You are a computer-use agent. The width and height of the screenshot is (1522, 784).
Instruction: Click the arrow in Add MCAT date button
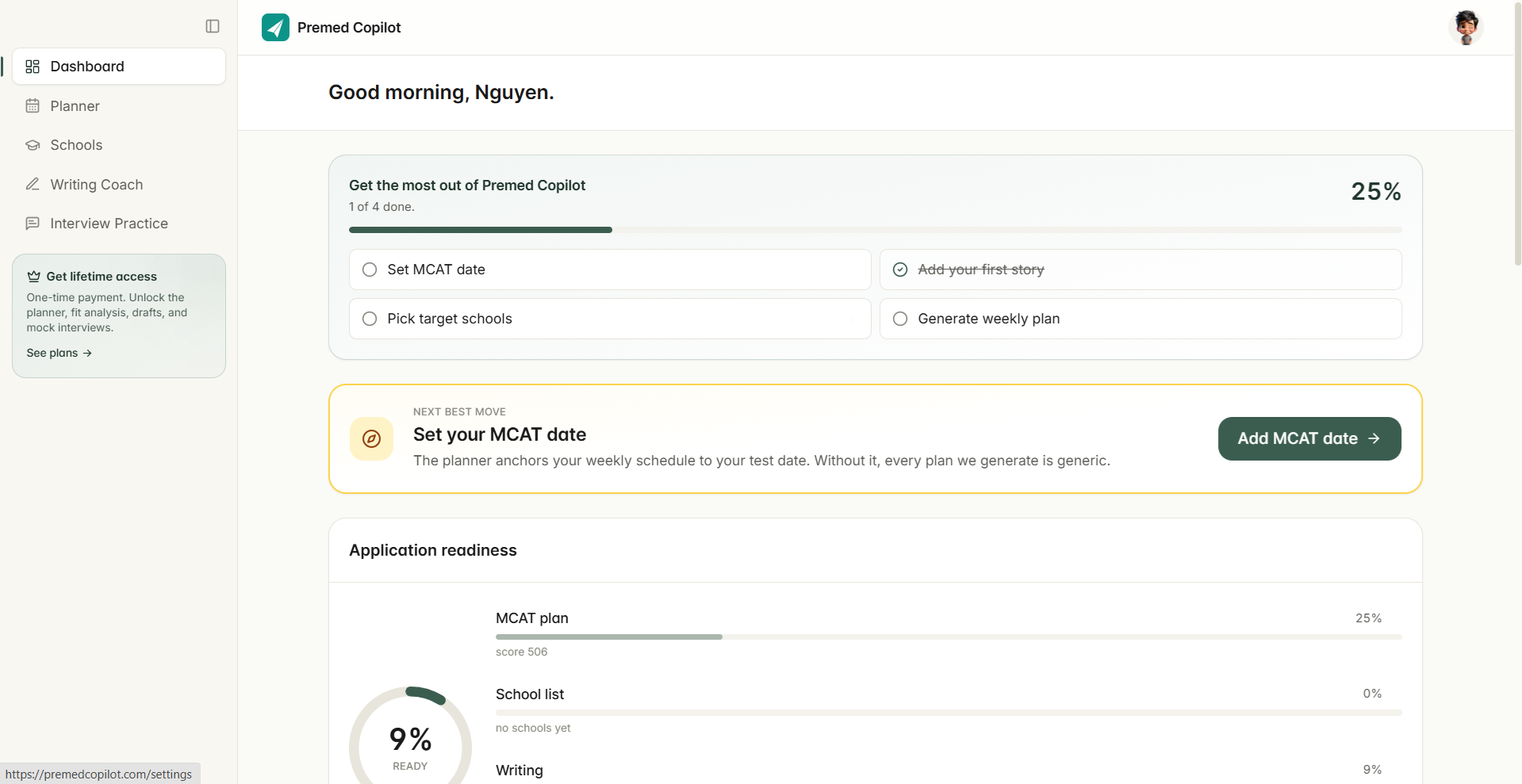click(x=1374, y=438)
